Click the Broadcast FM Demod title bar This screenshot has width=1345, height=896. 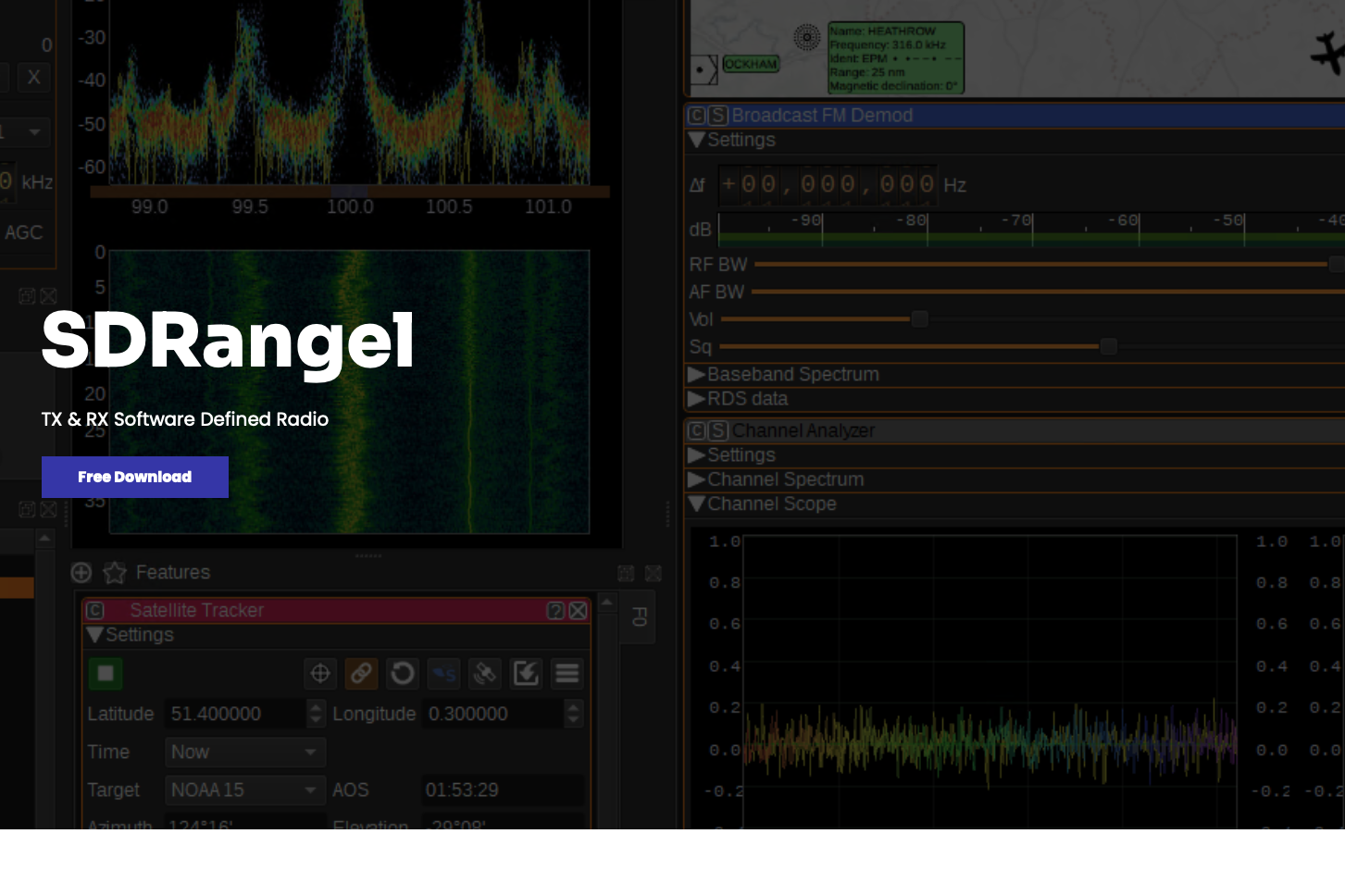926,116
